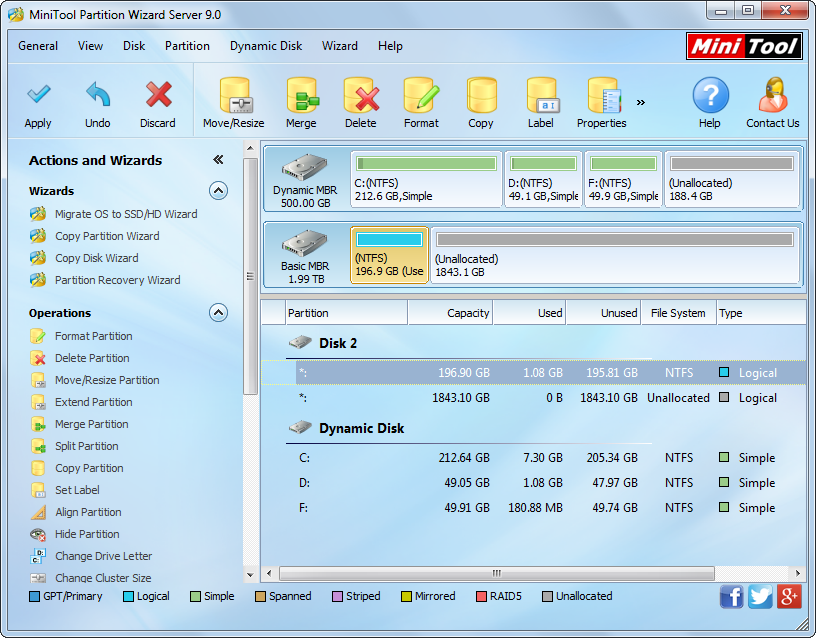Select the 1843.10 GB Unallocated row
816x638 pixels.
pyautogui.click(x=533, y=398)
